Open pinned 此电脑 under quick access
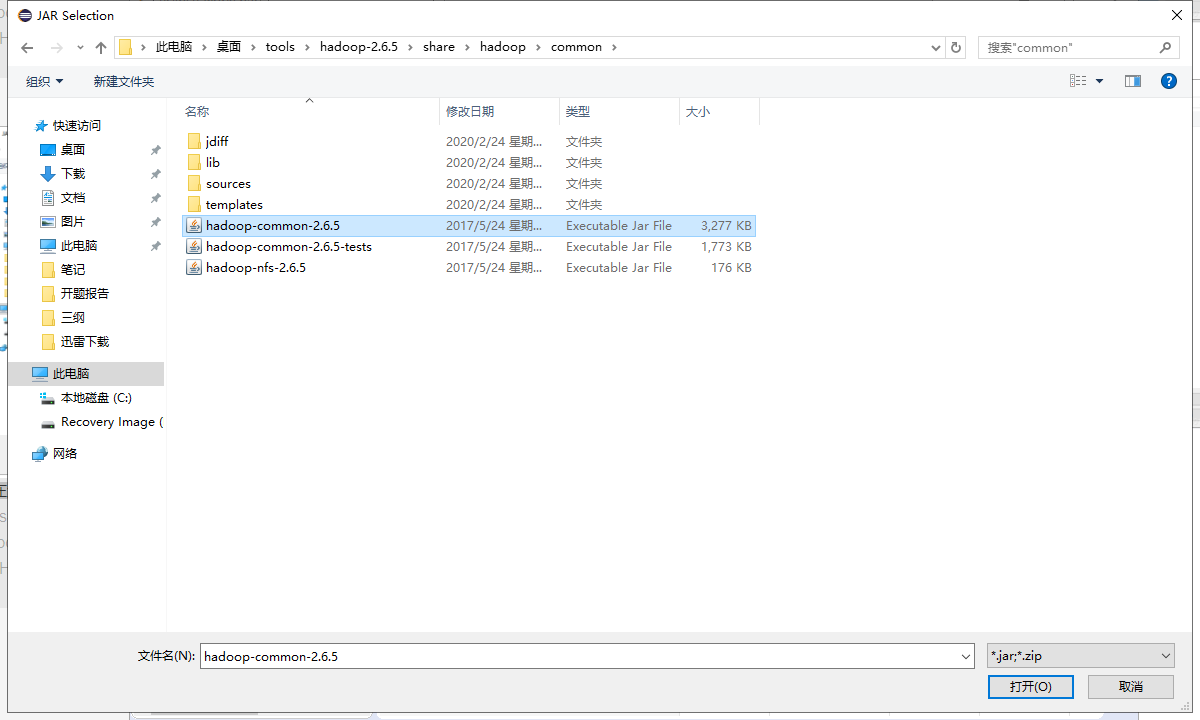Image resolution: width=1200 pixels, height=720 pixels. point(79,245)
